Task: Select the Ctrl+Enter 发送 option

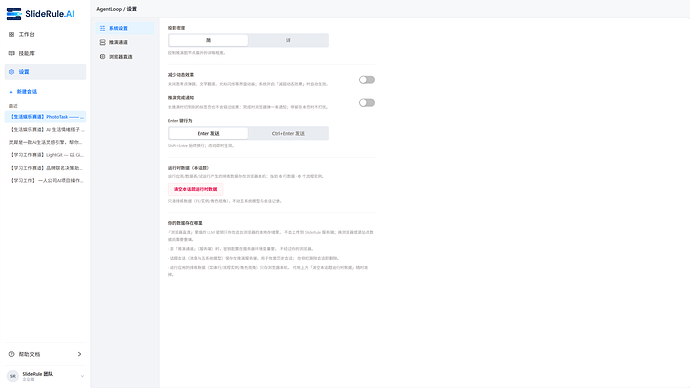Action: click(288, 133)
